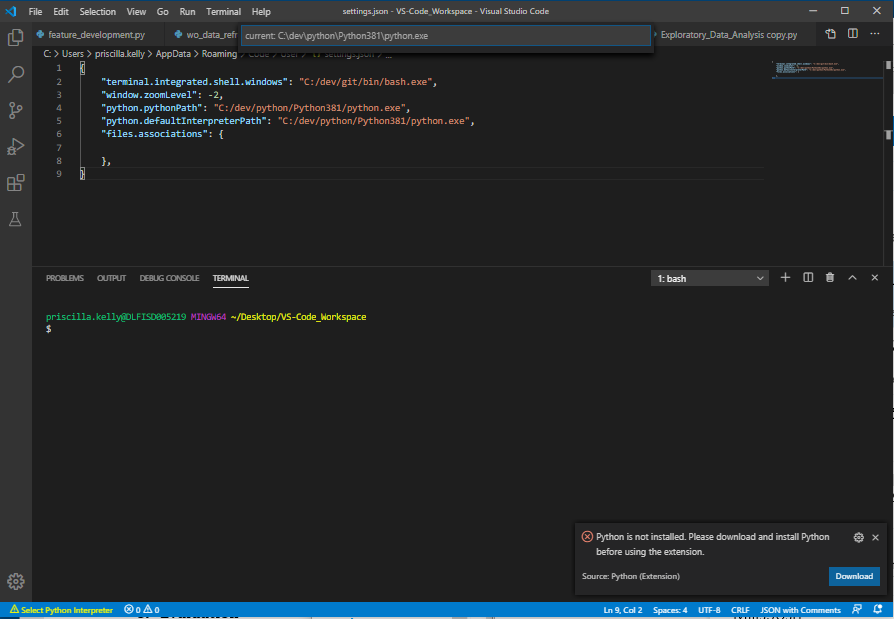Open the Explorer sidebar icon
Image resolution: width=894 pixels, height=619 pixels.
(x=15, y=37)
